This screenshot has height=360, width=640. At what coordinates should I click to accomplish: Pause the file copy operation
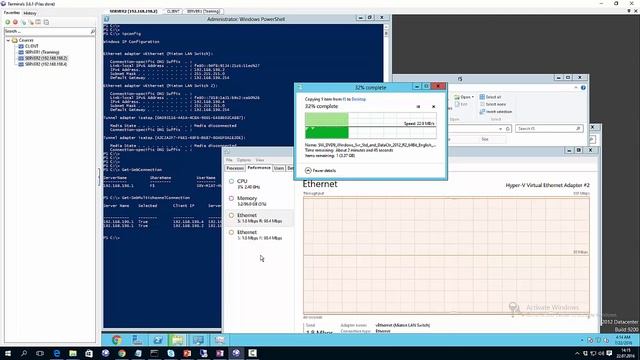(x=418, y=107)
